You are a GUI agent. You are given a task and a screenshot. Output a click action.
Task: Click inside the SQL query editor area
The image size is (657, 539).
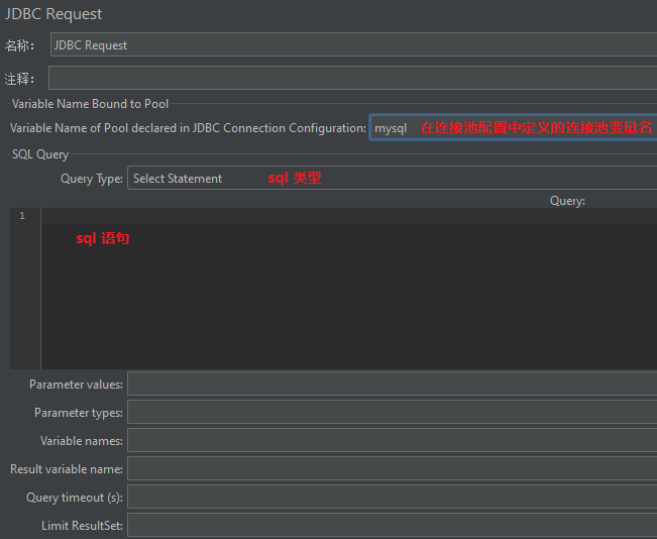[x=349, y=289]
